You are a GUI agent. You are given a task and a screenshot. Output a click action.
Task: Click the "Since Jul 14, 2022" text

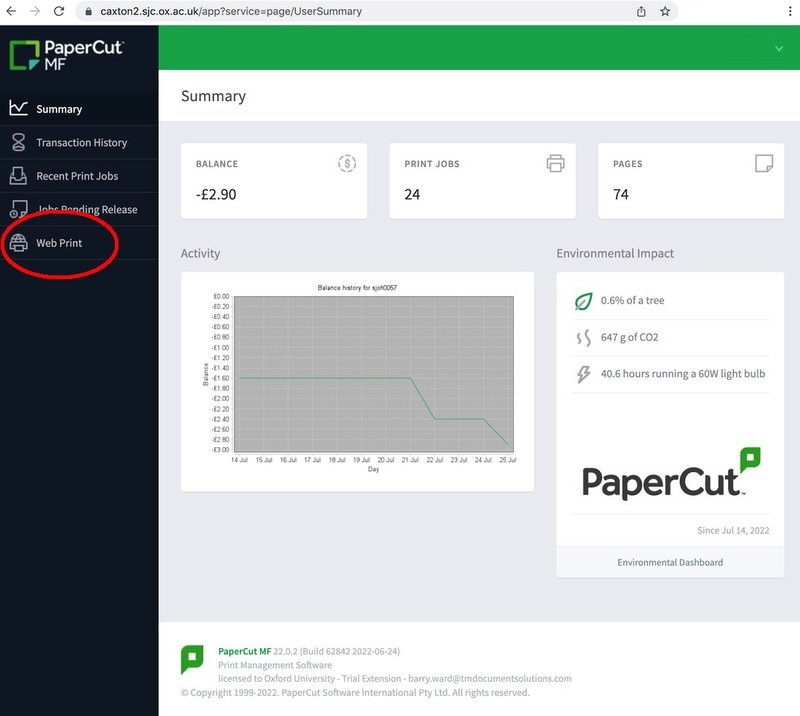733,530
